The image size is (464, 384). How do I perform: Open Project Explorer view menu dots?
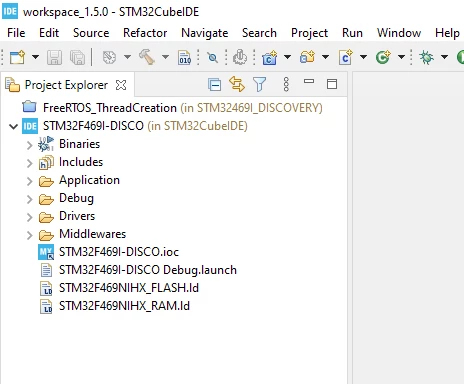(286, 84)
